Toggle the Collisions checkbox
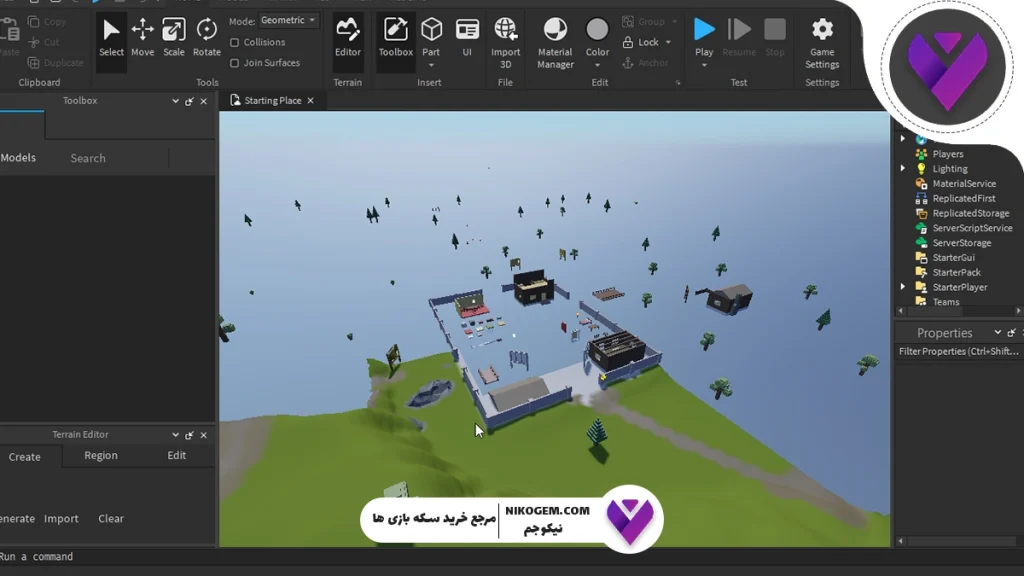Screen dimensions: 1024x576 234,42
